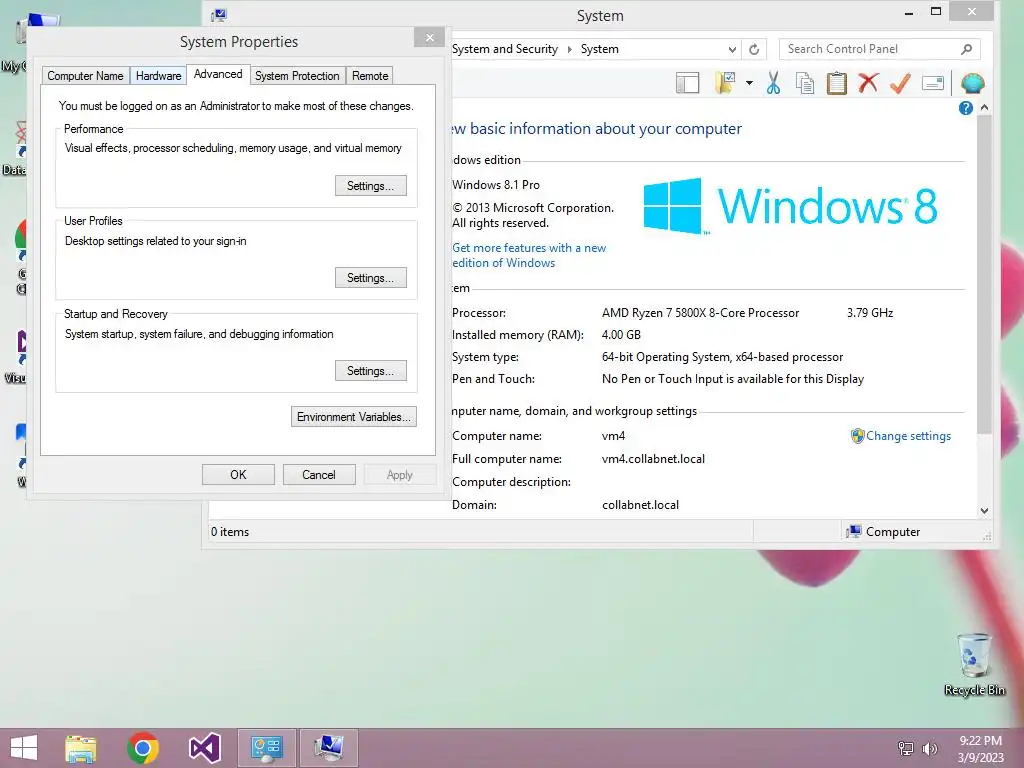The width and height of the screenshot is (1024, 768).
Task: Open dropdown arrow next to folder options icon
Action: [749, 84]
